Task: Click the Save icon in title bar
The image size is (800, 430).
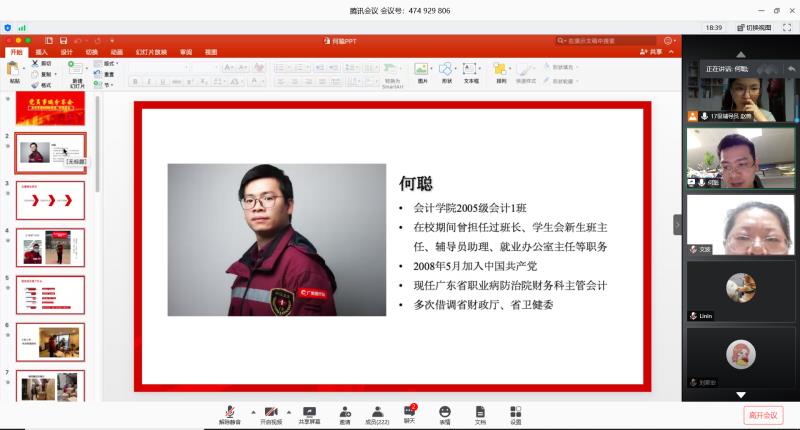Action: click(63, 40)
